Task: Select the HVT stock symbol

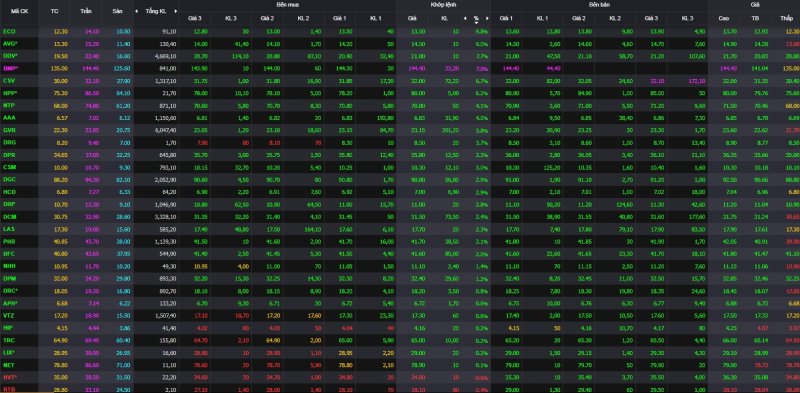Action: tap(10, 377)
